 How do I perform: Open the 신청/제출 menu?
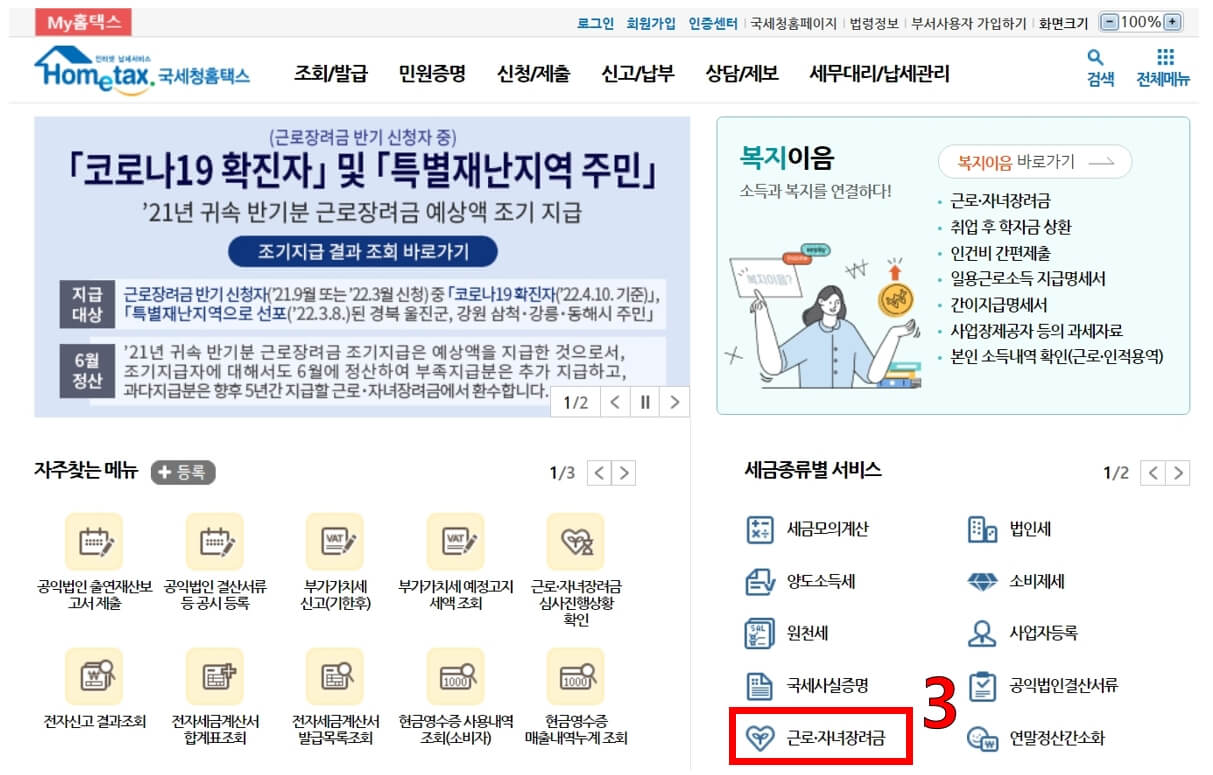[533, 73]
